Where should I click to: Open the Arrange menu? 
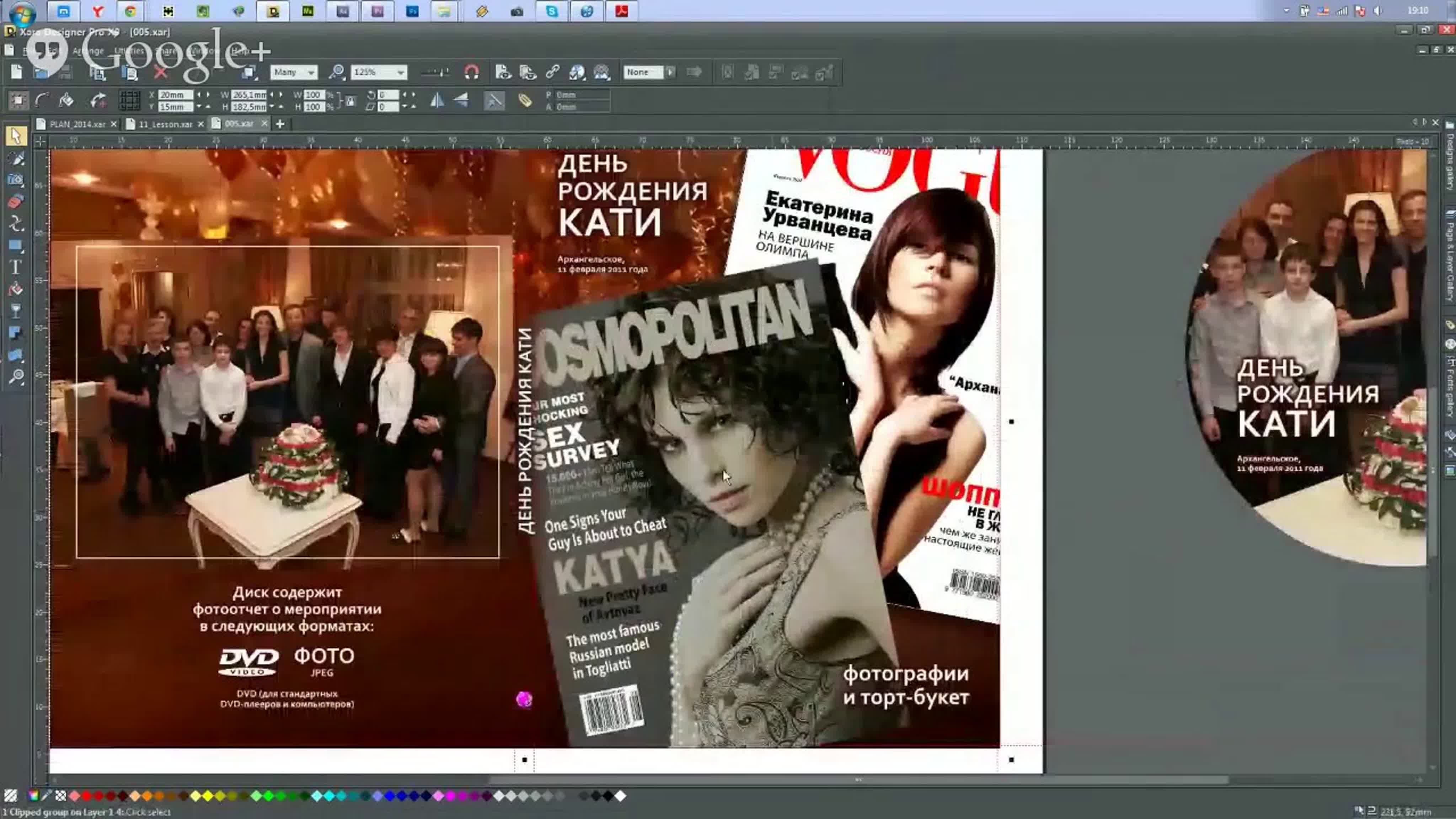88,51
